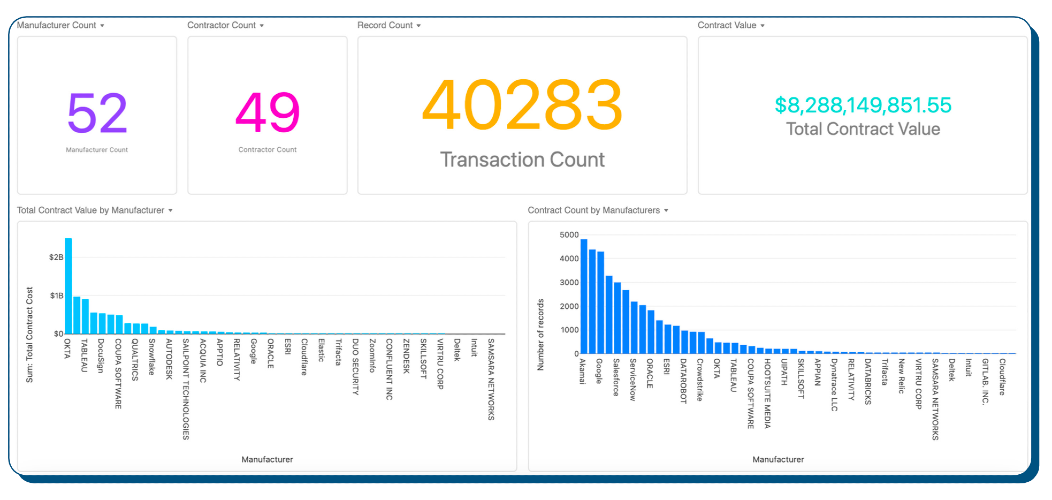This screenshot has width=1052, height=500.
Task: Click the $8,288,149,851.55 total value
Action: point(863,105)
